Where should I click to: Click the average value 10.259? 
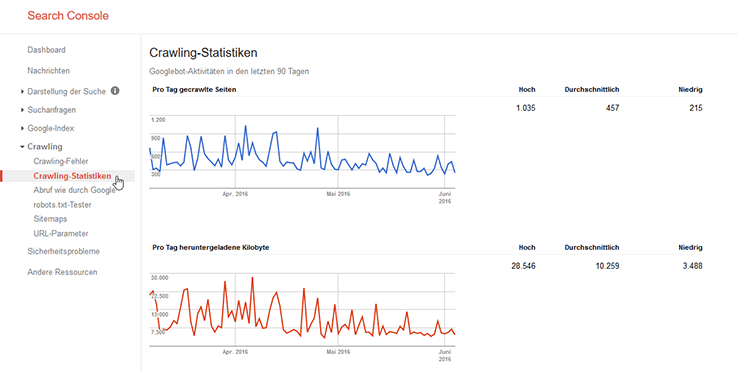pos(607,266)
